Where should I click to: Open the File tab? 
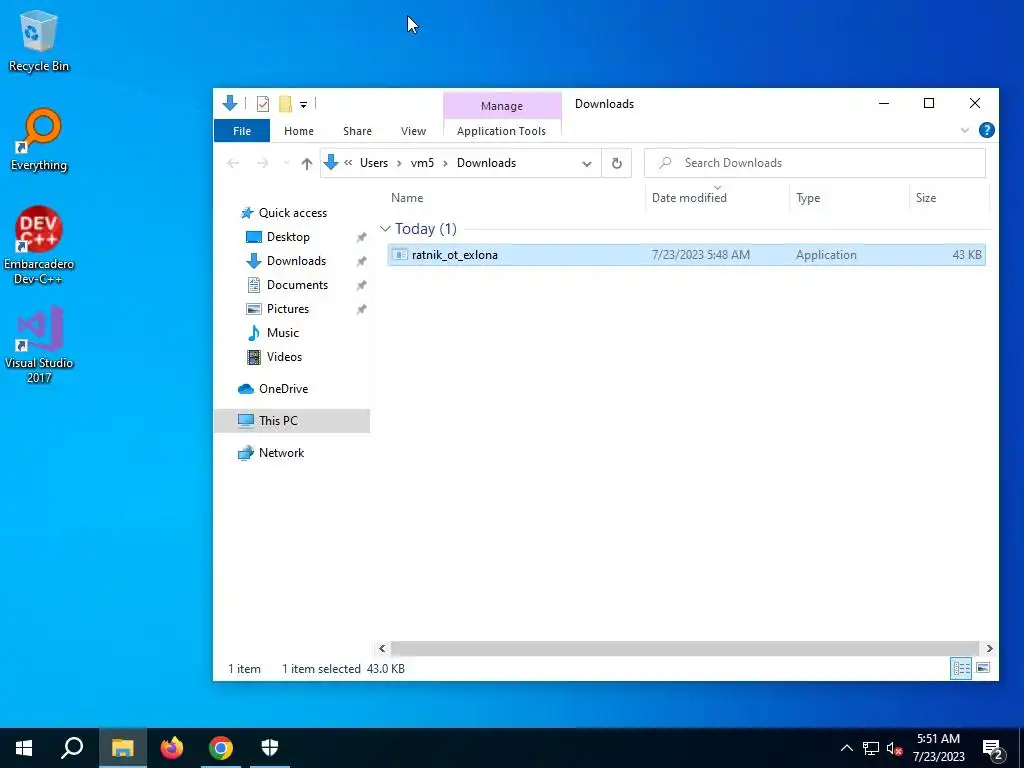click(x=242, y=131)
